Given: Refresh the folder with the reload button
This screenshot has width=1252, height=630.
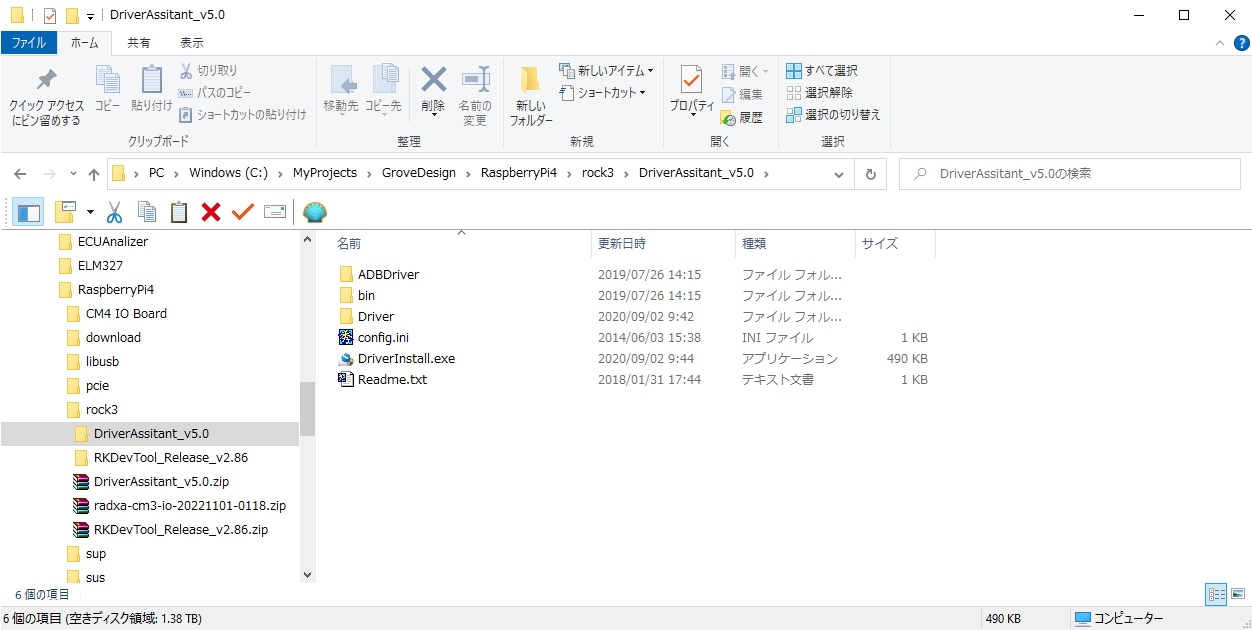Looking at the screenshot, I should (871, 174).
